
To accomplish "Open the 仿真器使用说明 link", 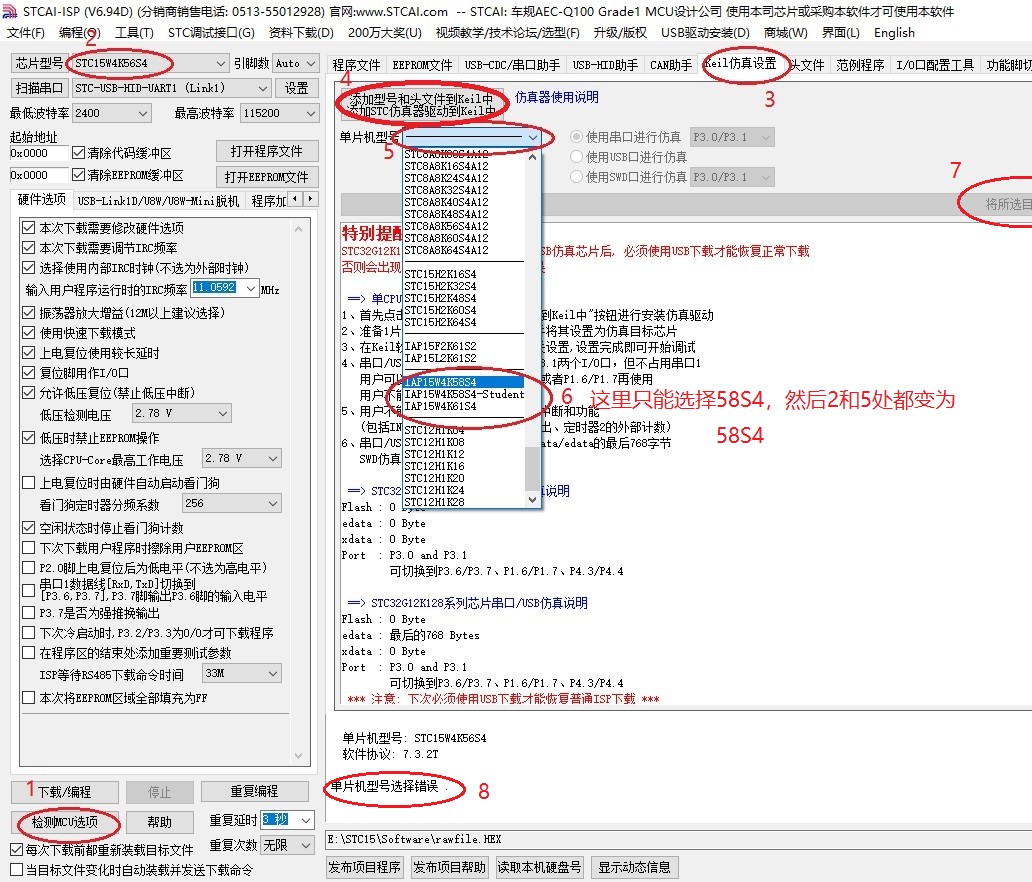I will click(557, 97).
